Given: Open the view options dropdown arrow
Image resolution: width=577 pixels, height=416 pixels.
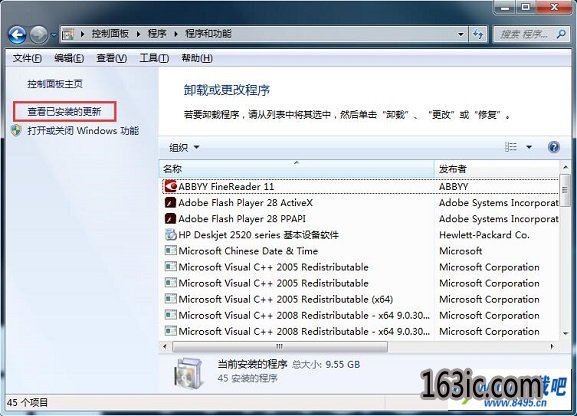Looking at the screenshot, I should (529, 147).
